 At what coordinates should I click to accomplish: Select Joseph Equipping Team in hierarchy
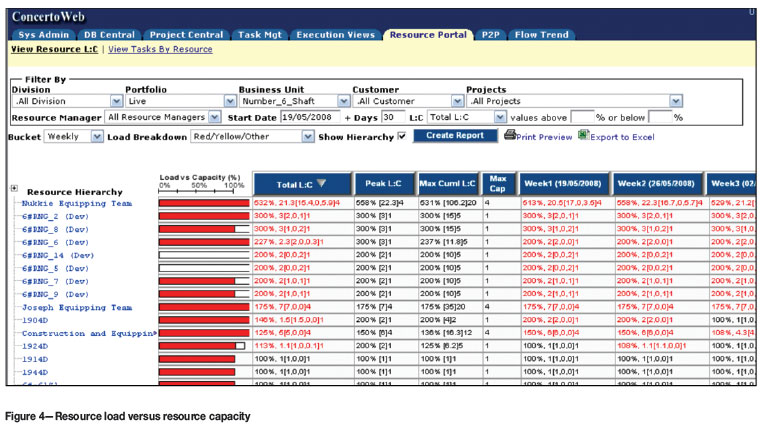click(x=78, y=308)
